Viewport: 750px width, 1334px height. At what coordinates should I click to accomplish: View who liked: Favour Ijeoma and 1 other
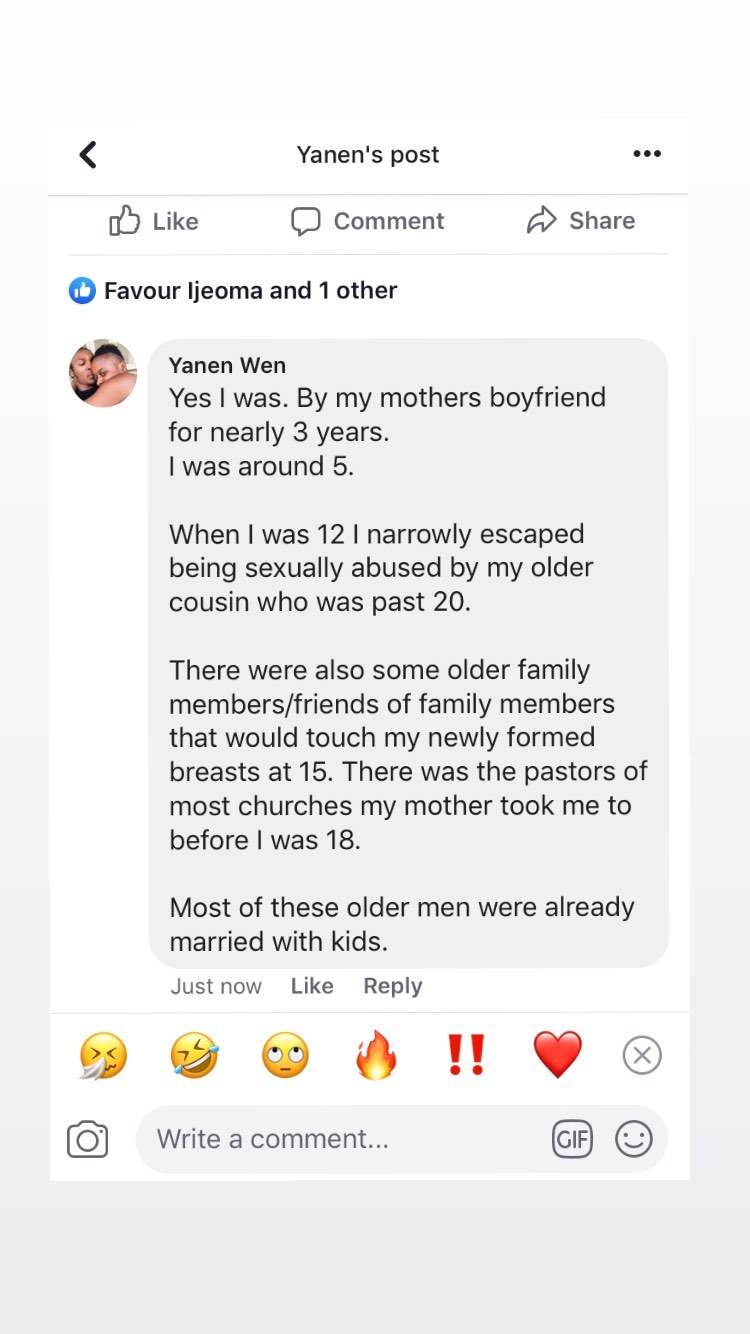tap(250, 291)
